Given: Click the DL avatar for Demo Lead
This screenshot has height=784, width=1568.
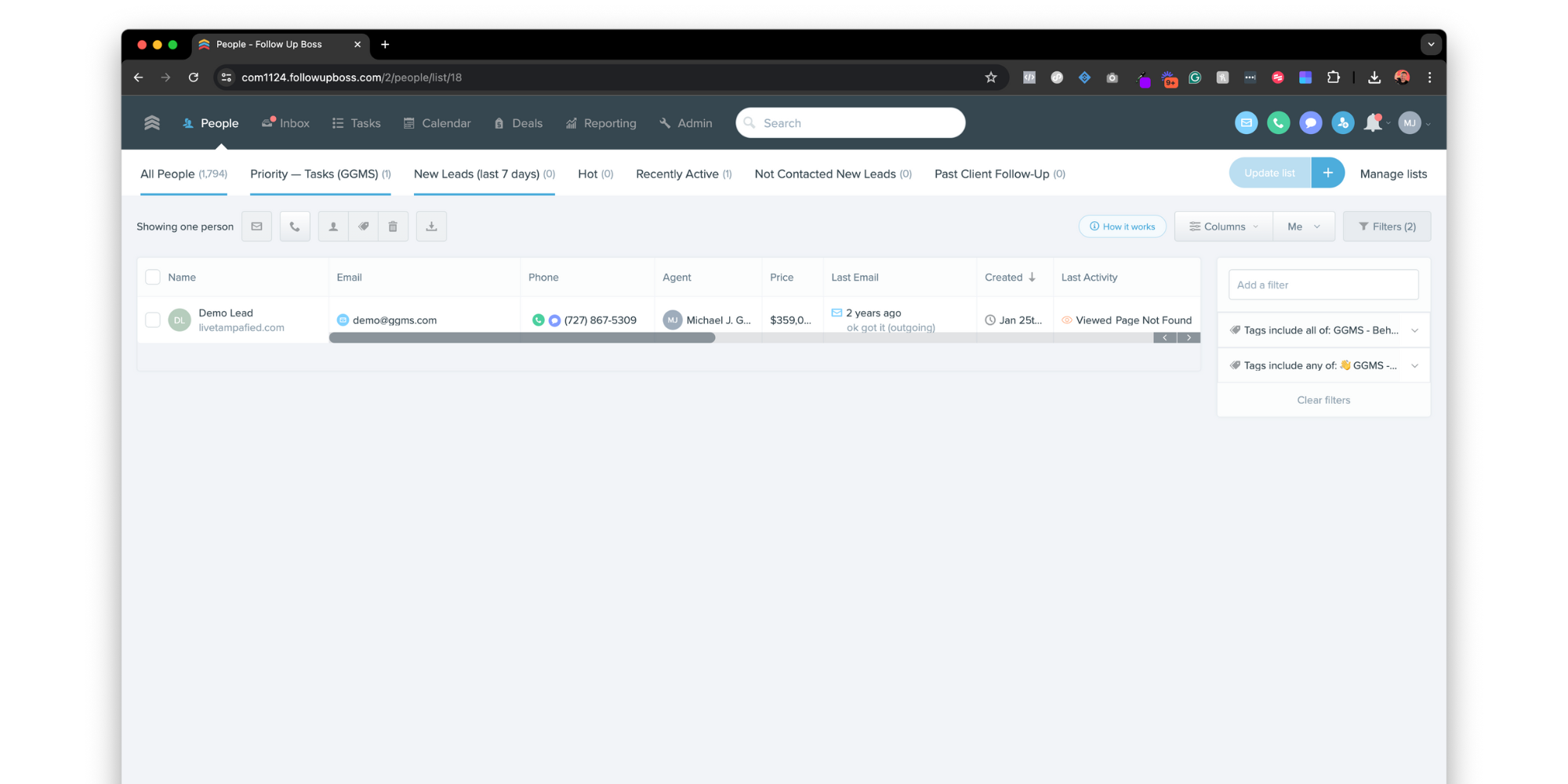Looking at the screenshot, I should [180, 320].
